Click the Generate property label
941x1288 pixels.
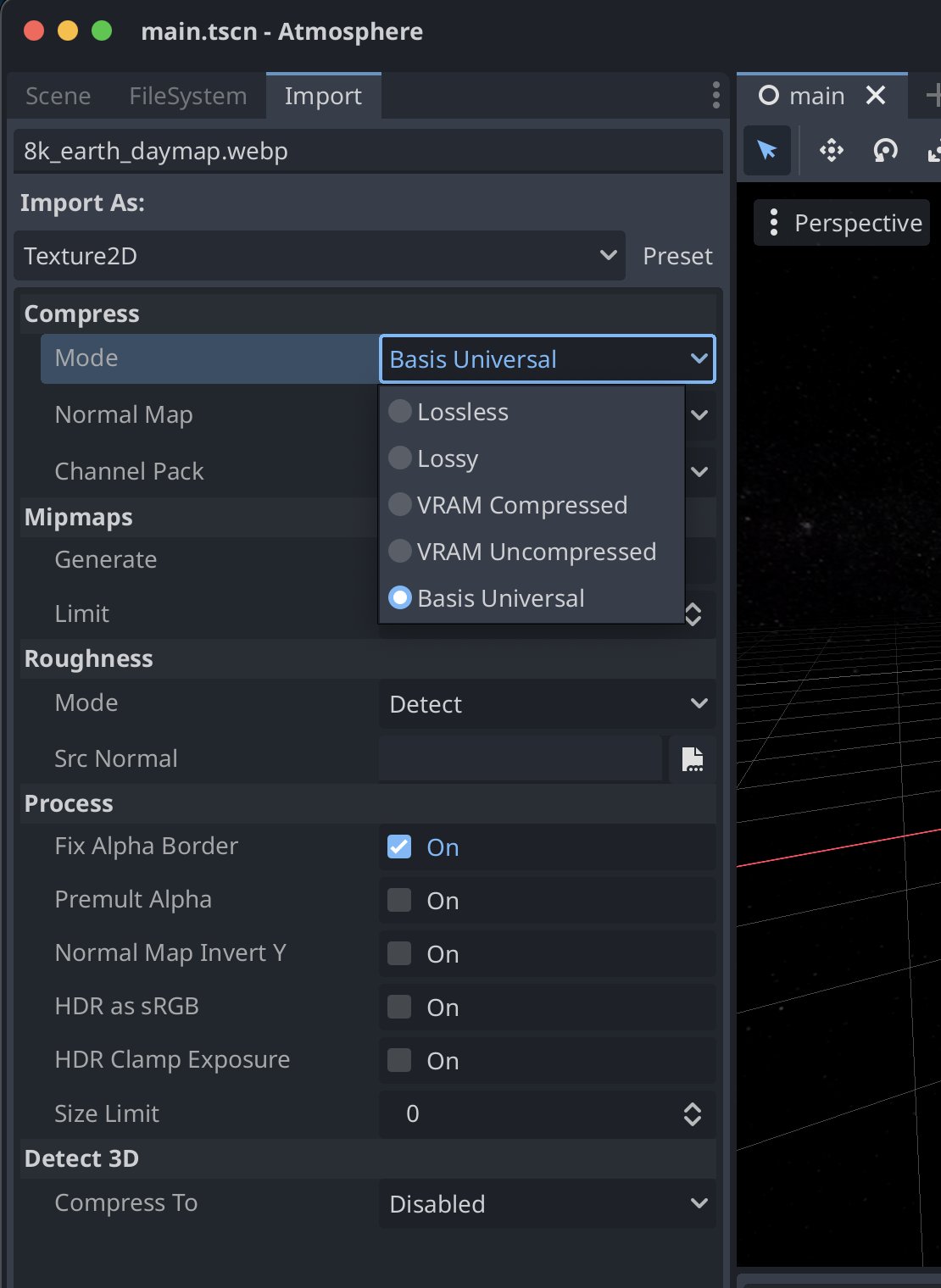point(106,559)
